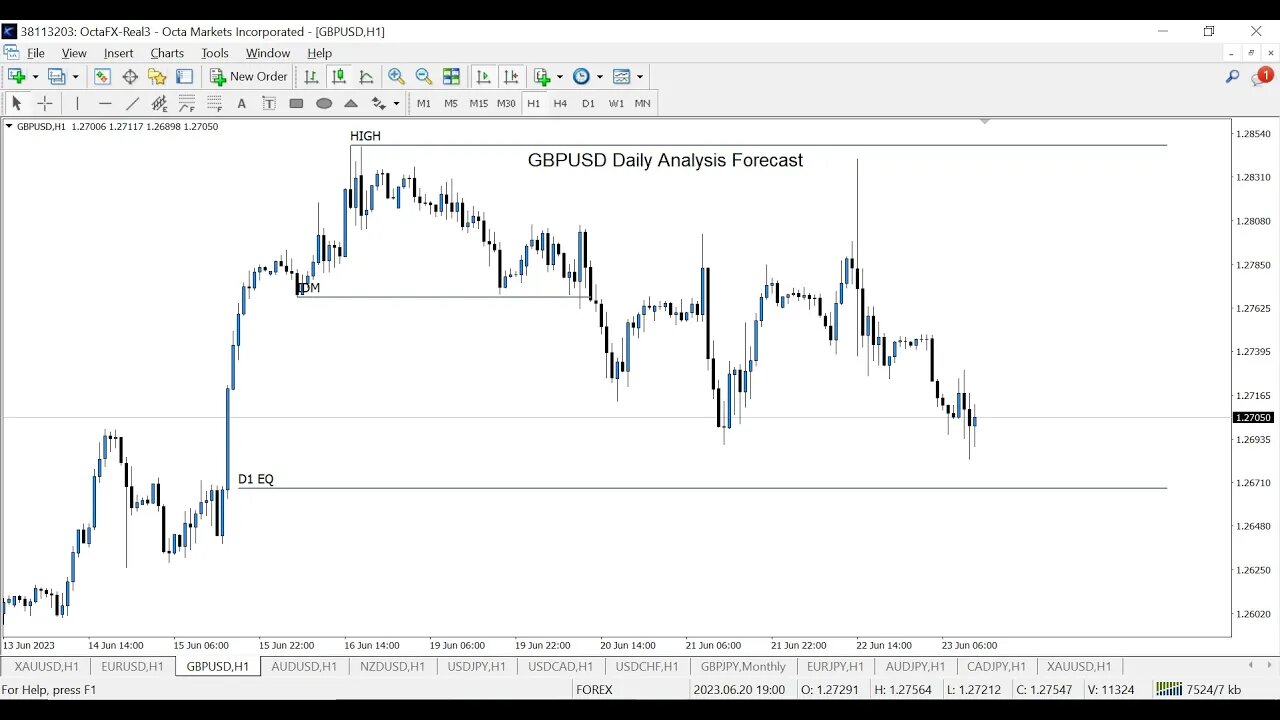Switch to the USDJPY,H1 tab
Viewport: 1280px width, 720px height.
tap(477, 666)
